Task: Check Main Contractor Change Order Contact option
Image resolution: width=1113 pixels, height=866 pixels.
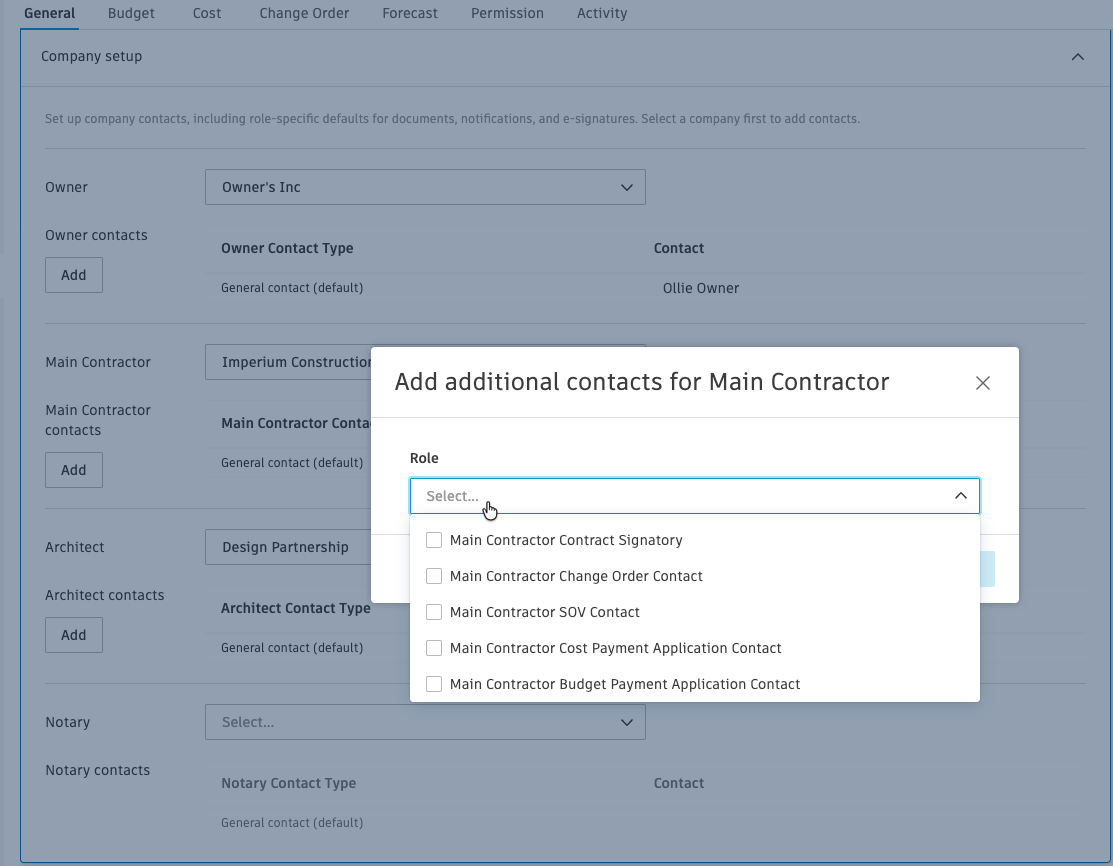Action: pos(434,576)
